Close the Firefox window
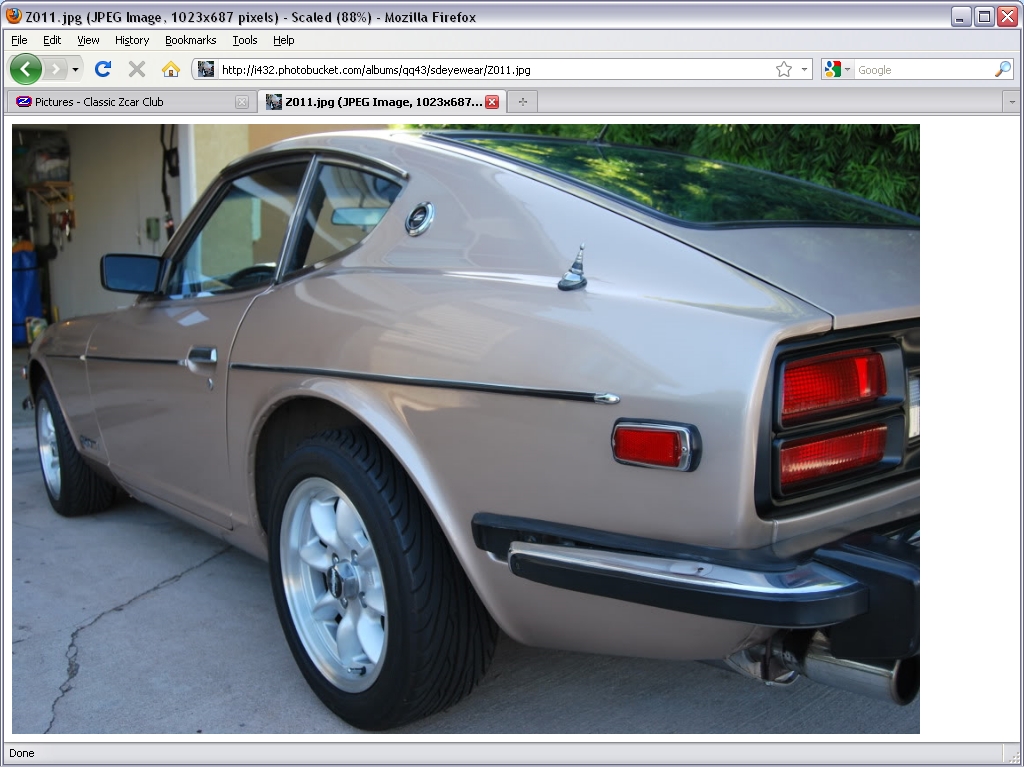Image resolution: width=1024 pixels, height=768 pixels. [1008, 17]
